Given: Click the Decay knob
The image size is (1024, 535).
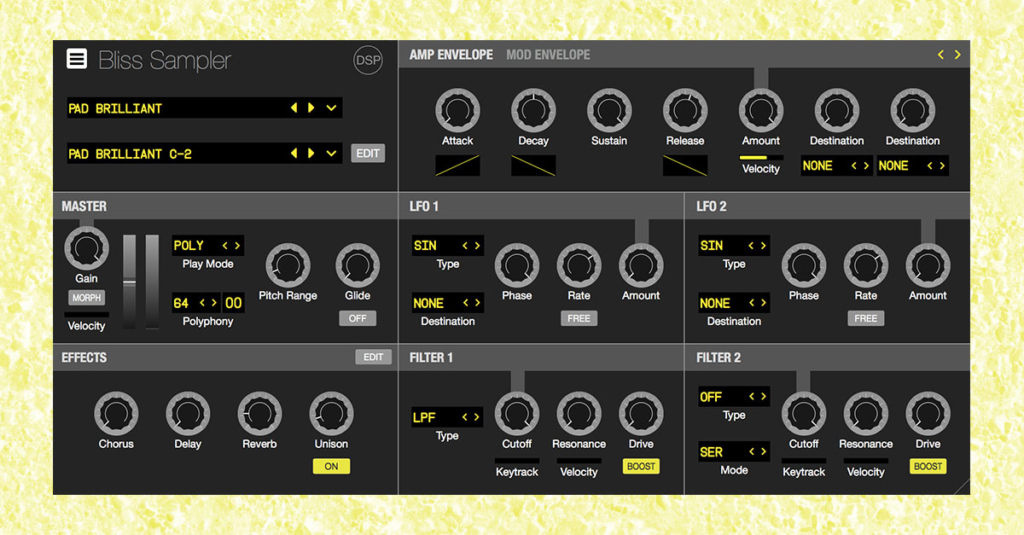Looking at the screenshot, I should [533, 110].
